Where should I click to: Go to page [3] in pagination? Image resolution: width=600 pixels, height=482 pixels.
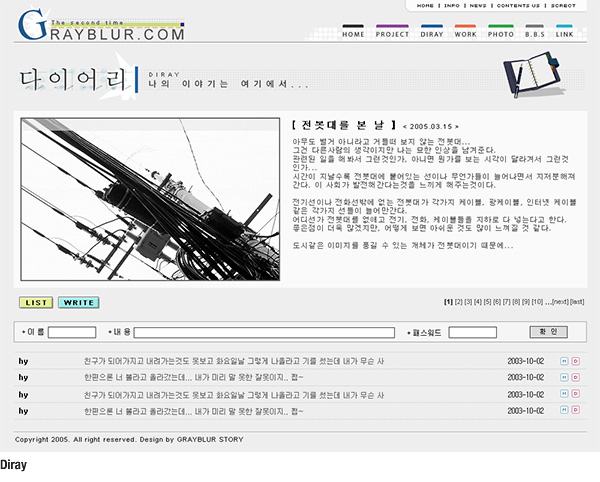468,302
